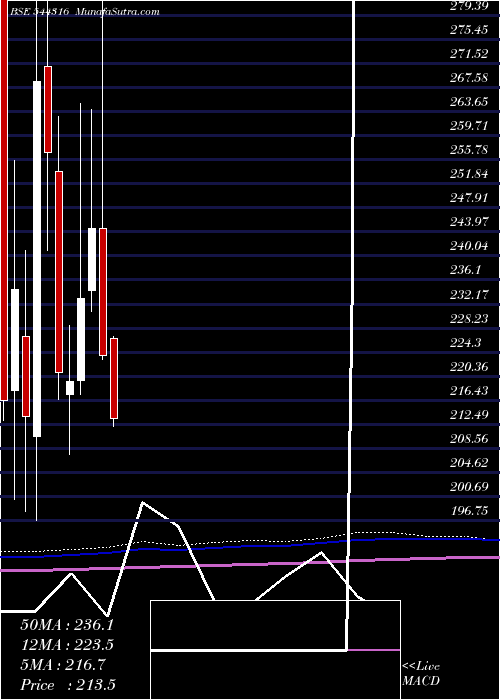The image size is (500, 700).
Task: Click the 247.91 price axis label
Action: pyautogui.click(x=470, y=198)
